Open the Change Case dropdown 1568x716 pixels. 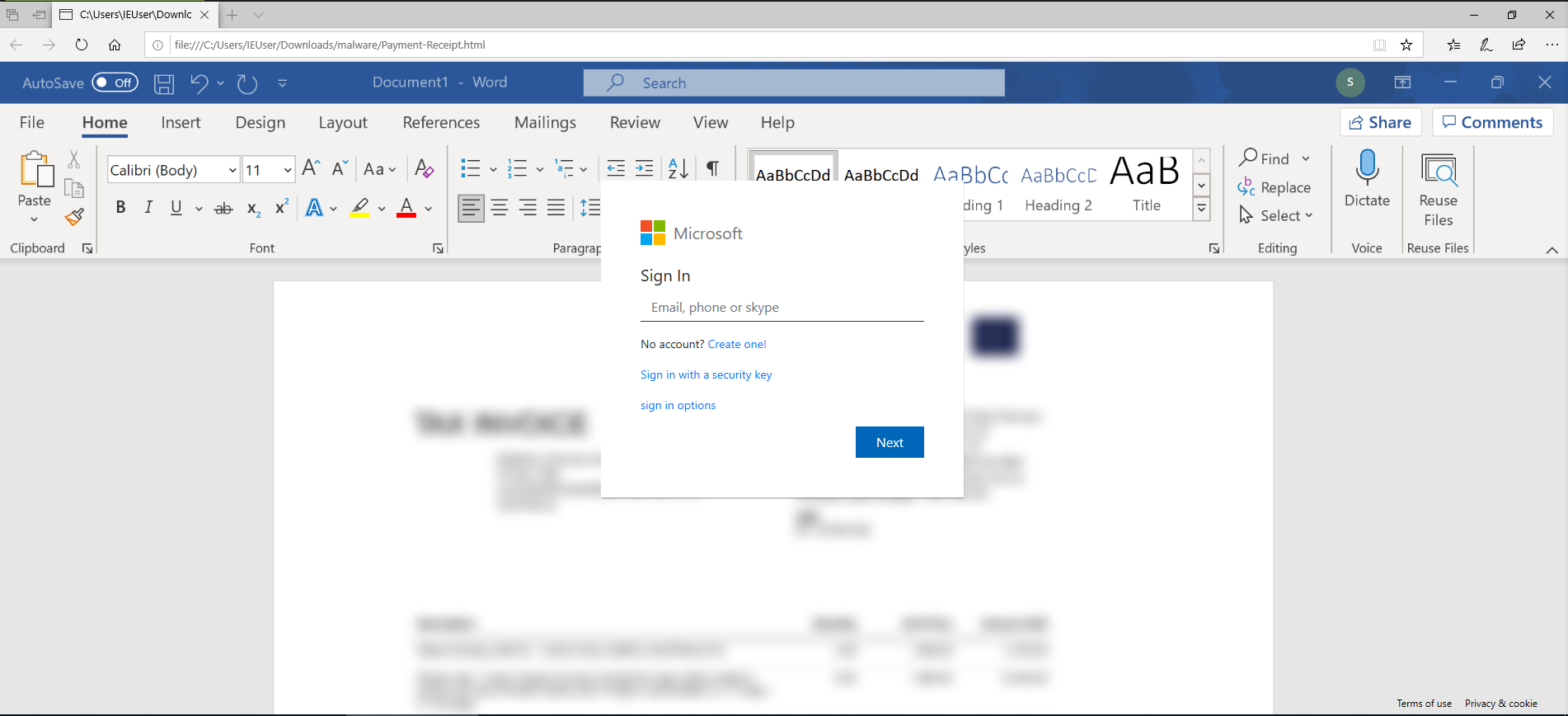379,169
